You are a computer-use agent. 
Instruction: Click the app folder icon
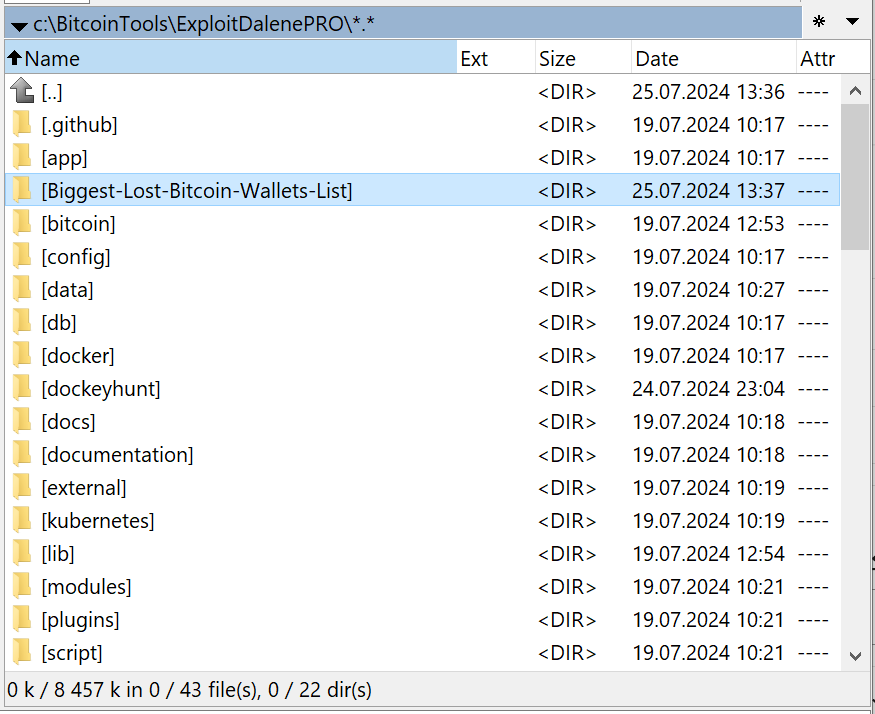22,157
